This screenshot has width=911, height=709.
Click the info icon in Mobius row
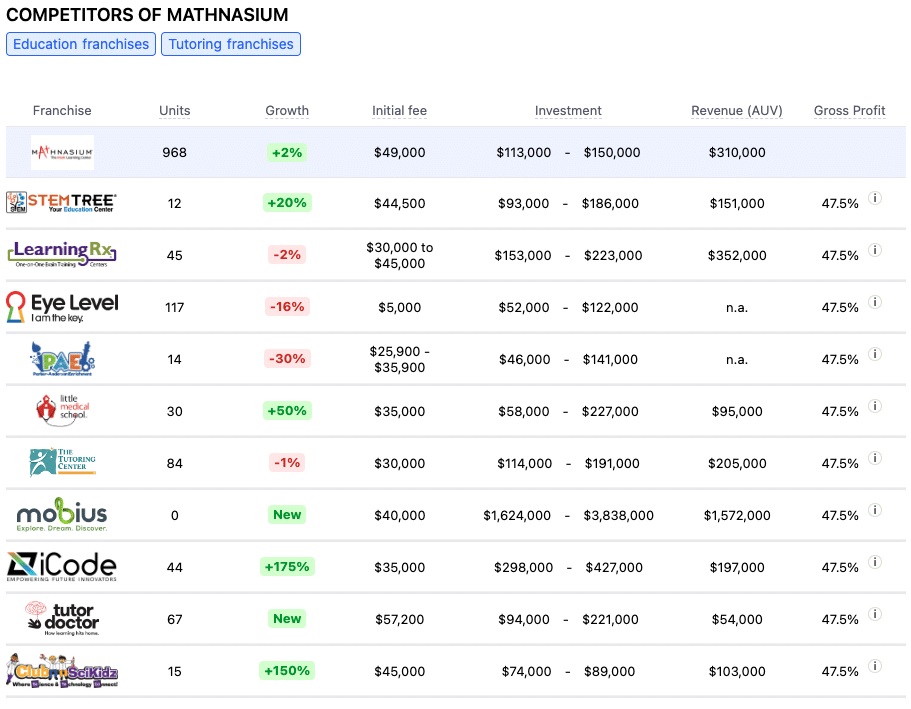pyautogui.click(x=875, y=510)
